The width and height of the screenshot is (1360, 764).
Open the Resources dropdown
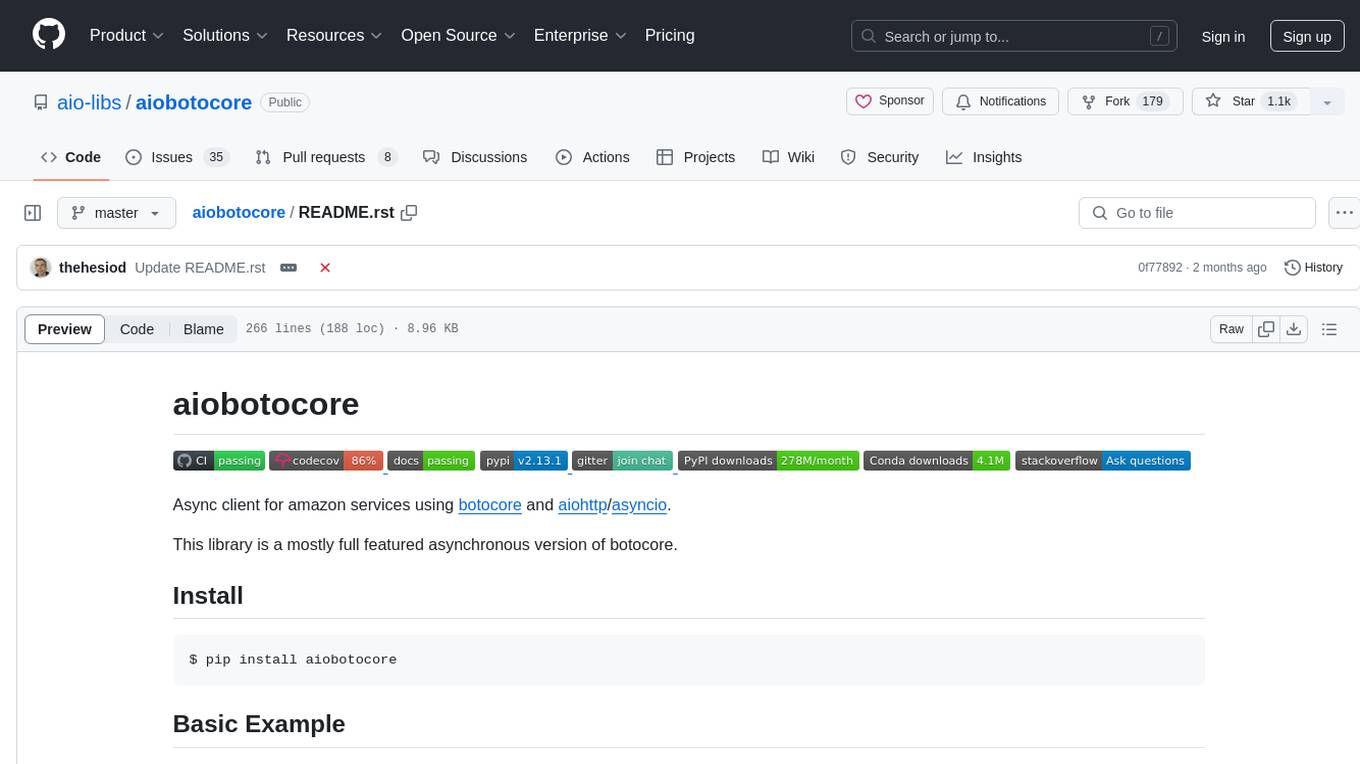tap(334, 35)
